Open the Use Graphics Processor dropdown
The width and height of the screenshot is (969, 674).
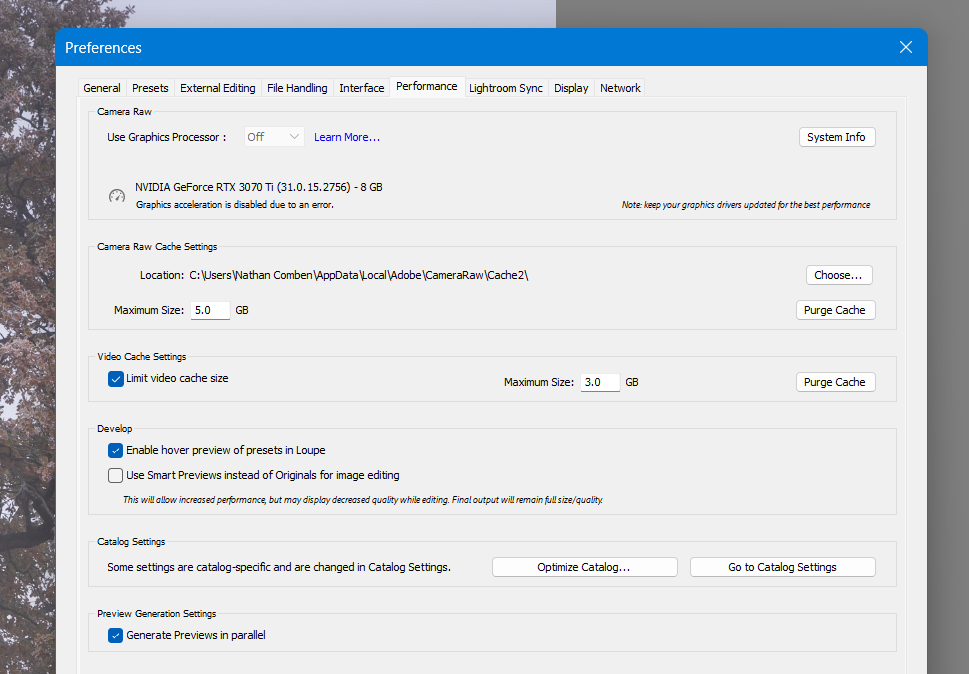[x=272, y=137]
